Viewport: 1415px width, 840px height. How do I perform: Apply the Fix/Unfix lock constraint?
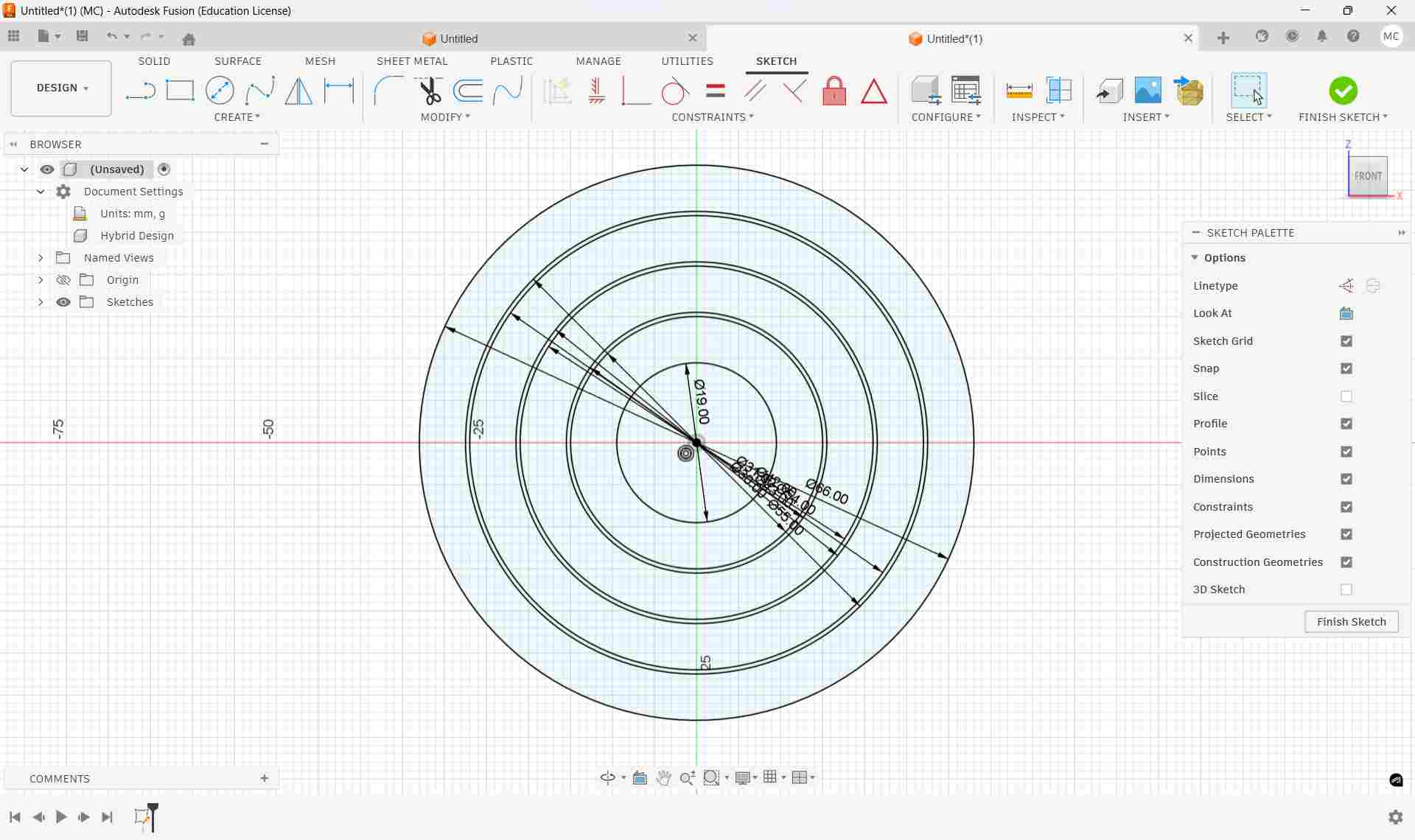coord(834,91)
